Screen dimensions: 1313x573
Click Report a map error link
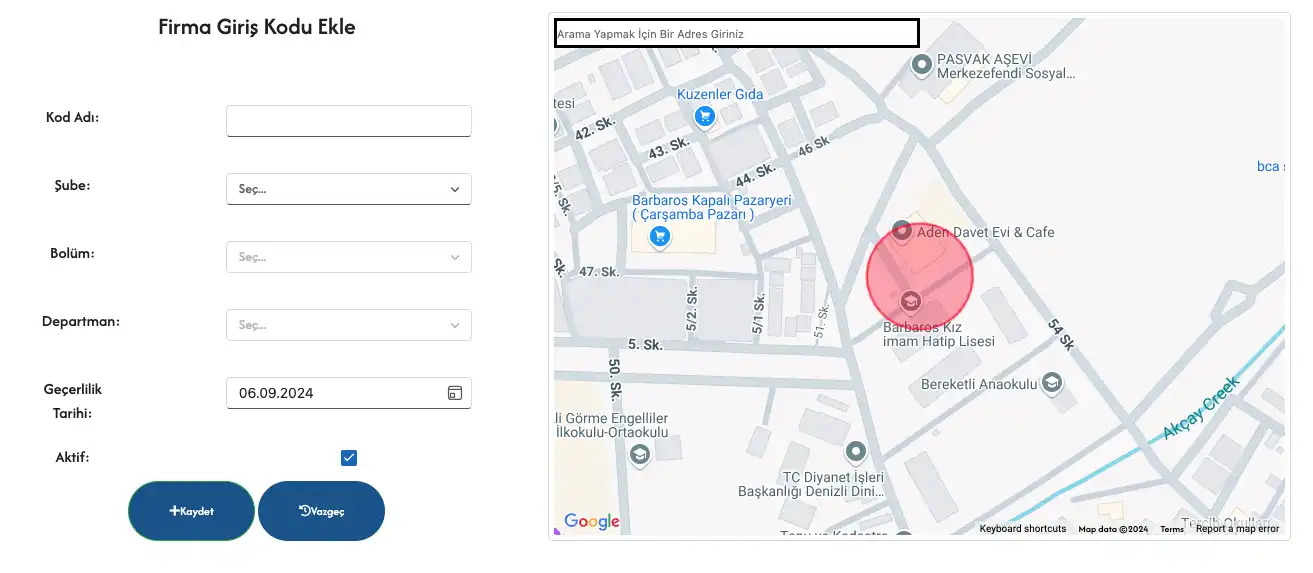coord(1237,529)
